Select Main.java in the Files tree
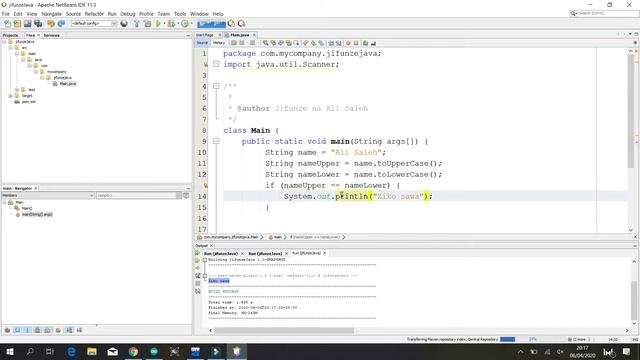 click(68, 84)
